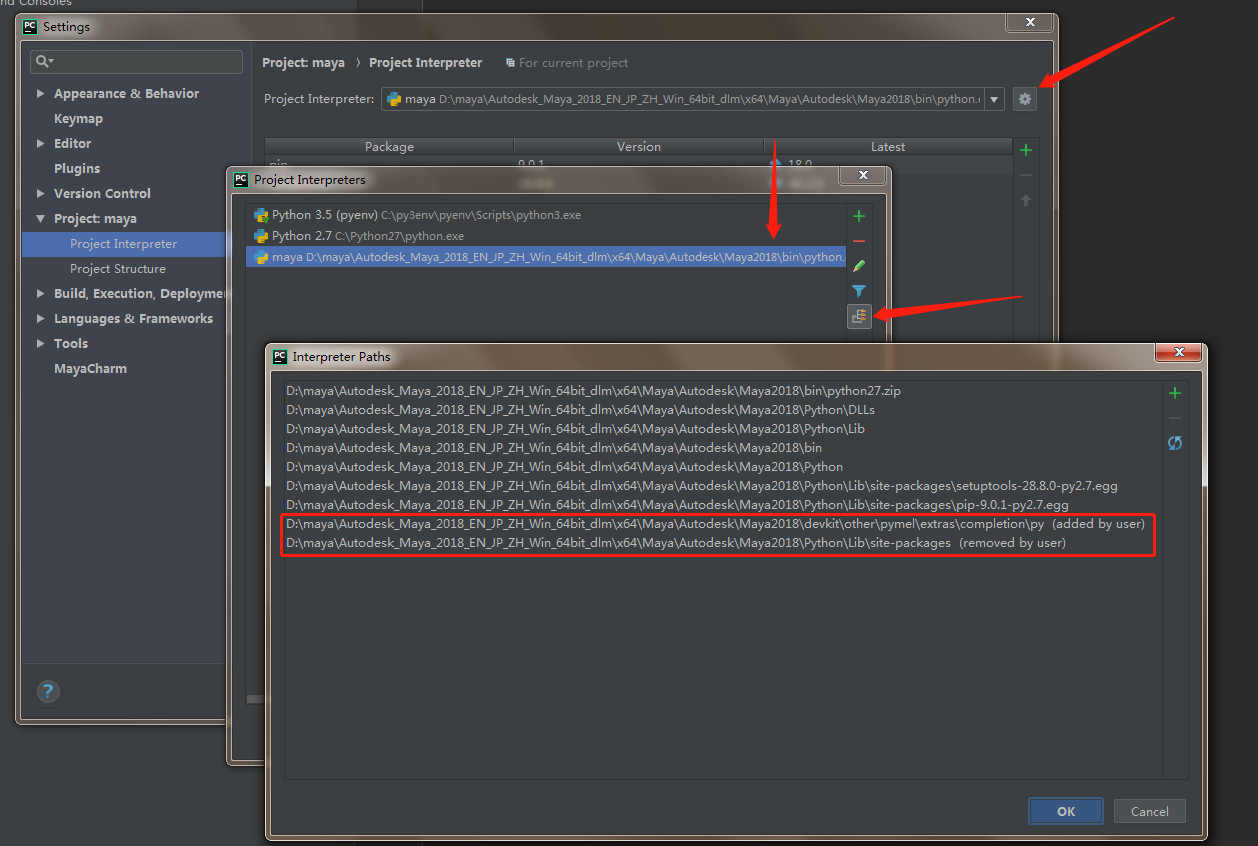Click red minus to remove selected interpreter

click(858, 241)
